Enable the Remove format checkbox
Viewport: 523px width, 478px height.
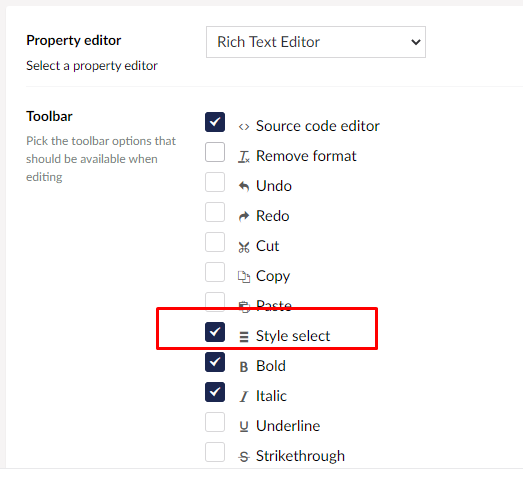(x=215, y=152)
